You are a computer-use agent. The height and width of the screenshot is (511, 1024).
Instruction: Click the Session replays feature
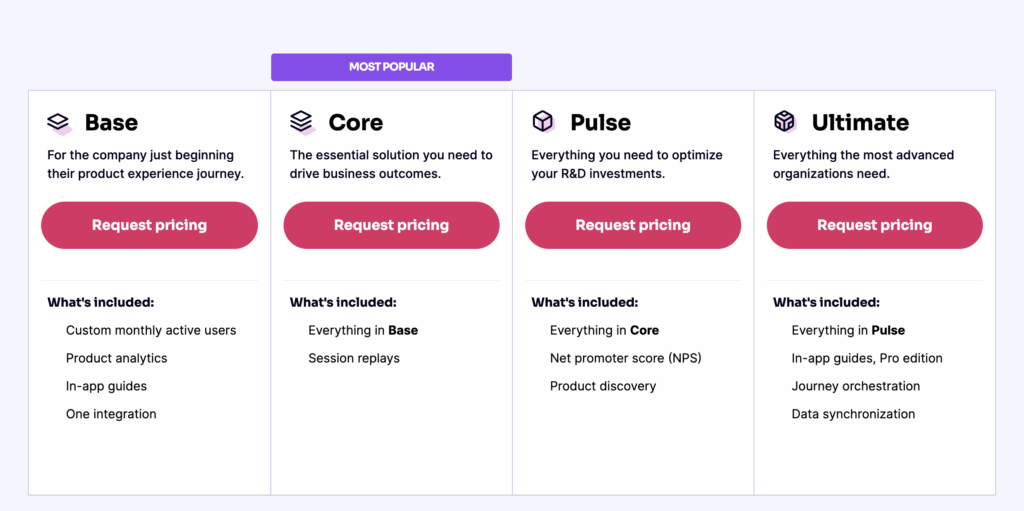(x=354, y=358)
